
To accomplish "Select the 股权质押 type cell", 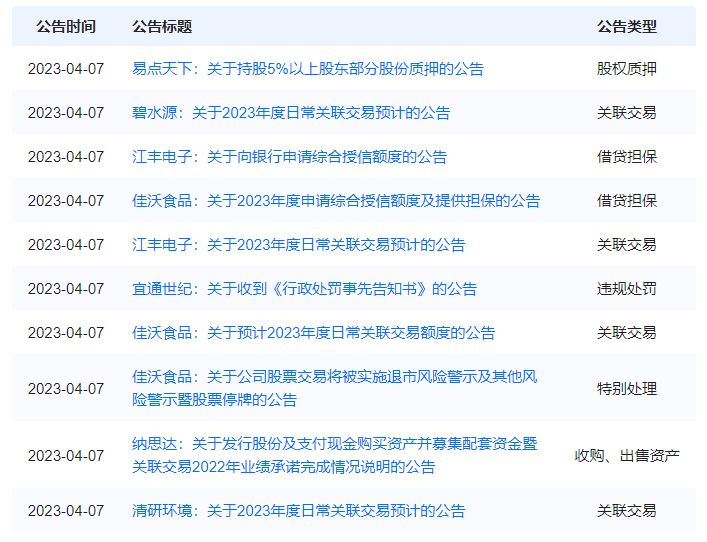I will coord(627,69).
